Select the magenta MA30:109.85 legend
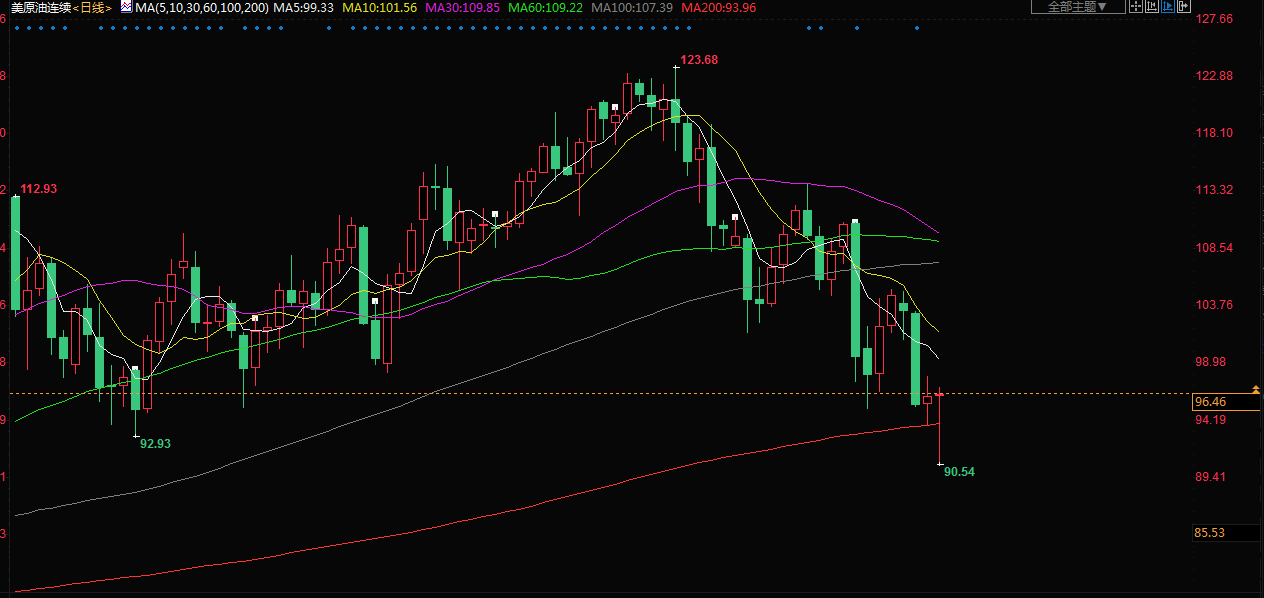1264x598 pixels. [462, 7]
